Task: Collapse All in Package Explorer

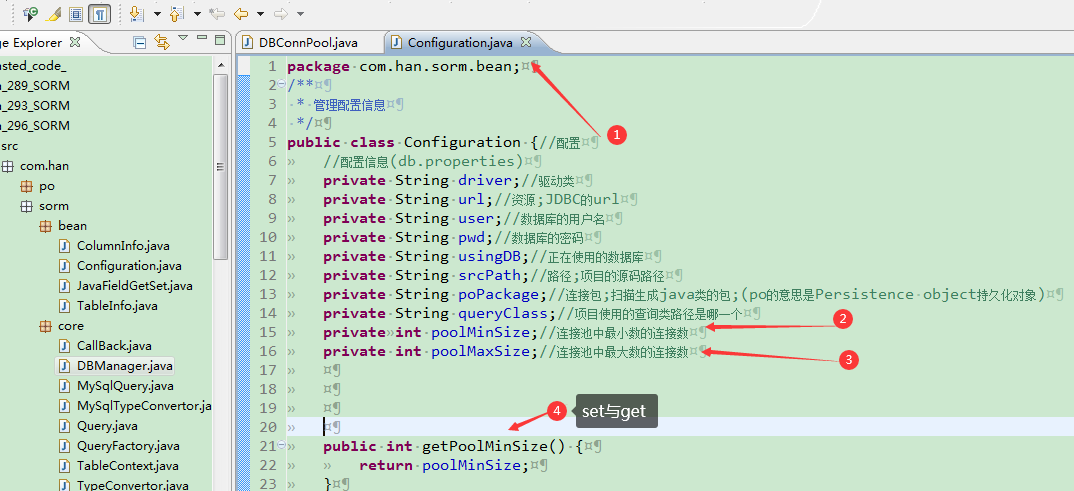Action: (140, 42)
